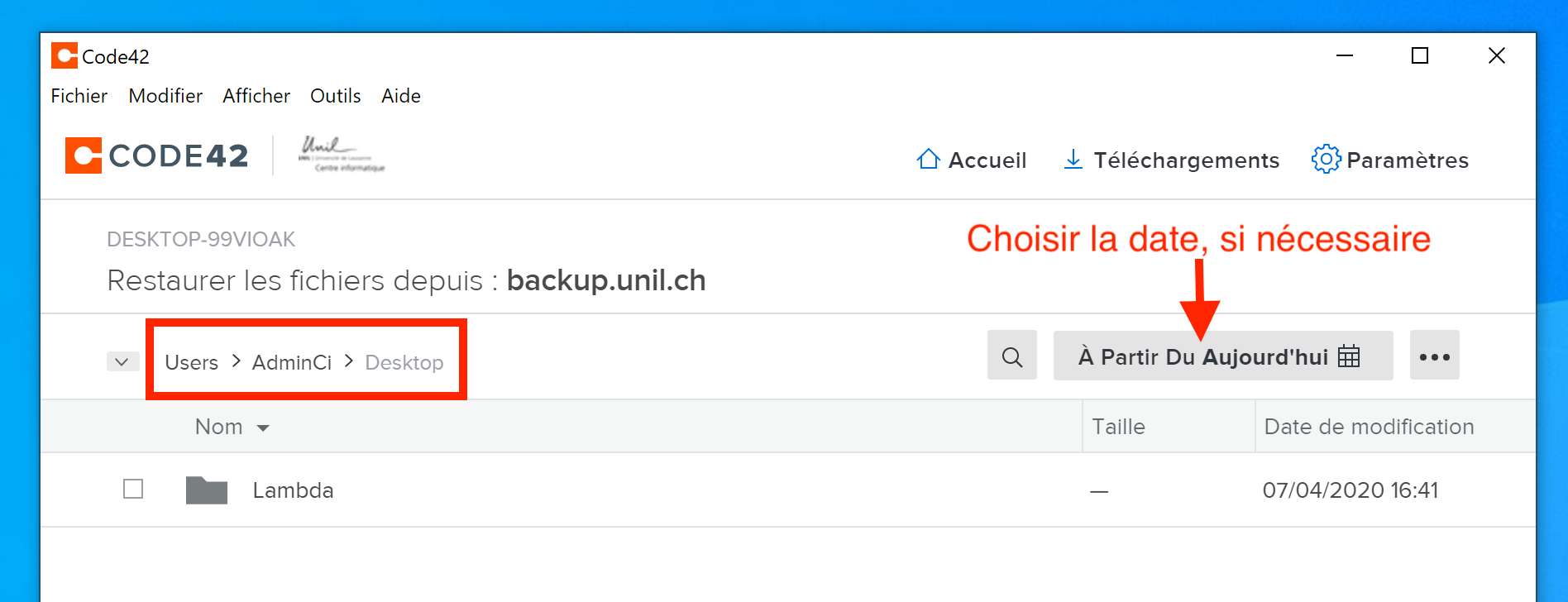Open the Outils menu
Viewport: 1568px width, 602px height.
tap(335, 96)
